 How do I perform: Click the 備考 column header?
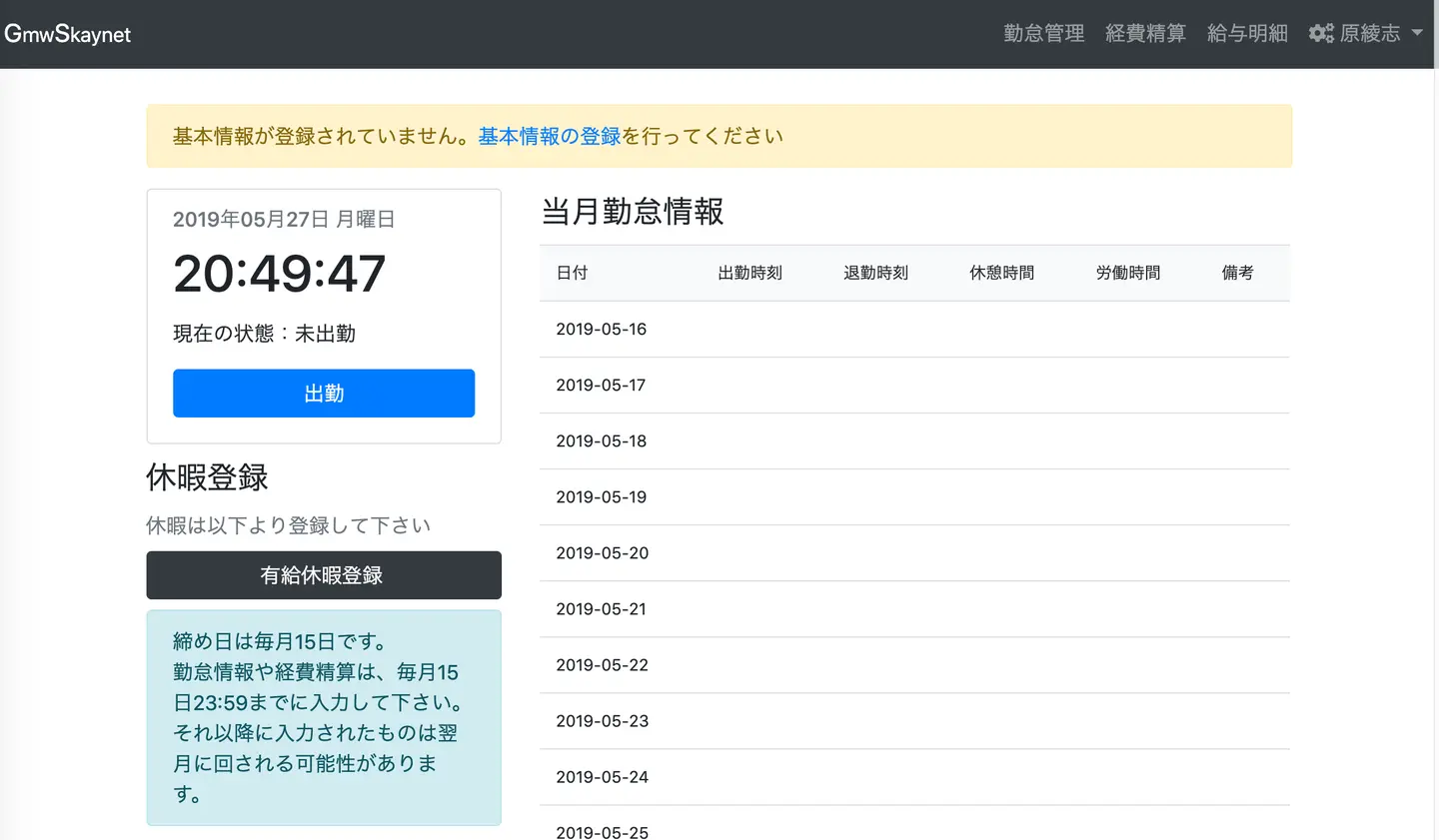click(1237, 273)
